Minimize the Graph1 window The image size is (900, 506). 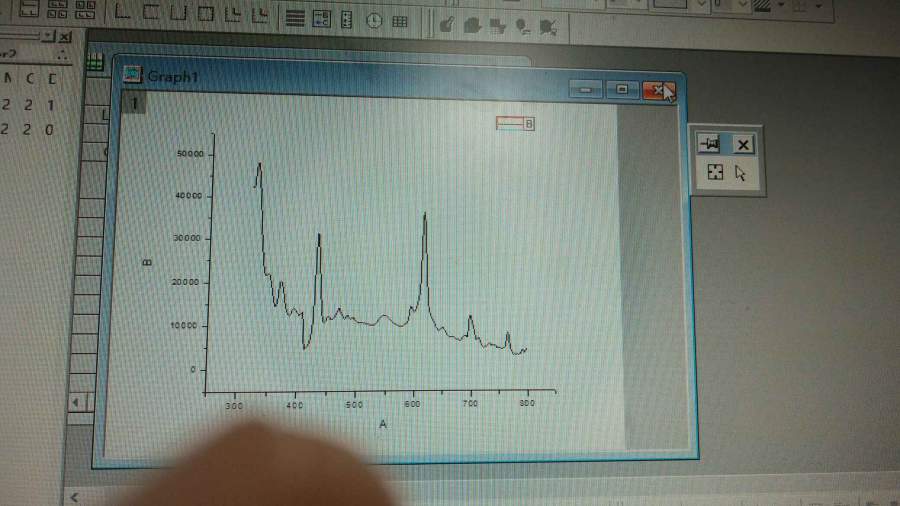point(585,89)
